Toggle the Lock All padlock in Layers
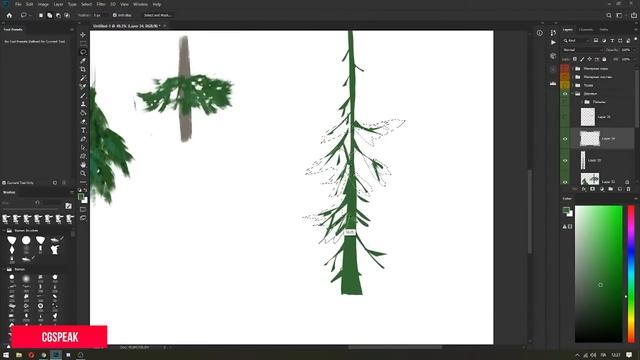Screen dimensions: 640x360 coord(604,59)
